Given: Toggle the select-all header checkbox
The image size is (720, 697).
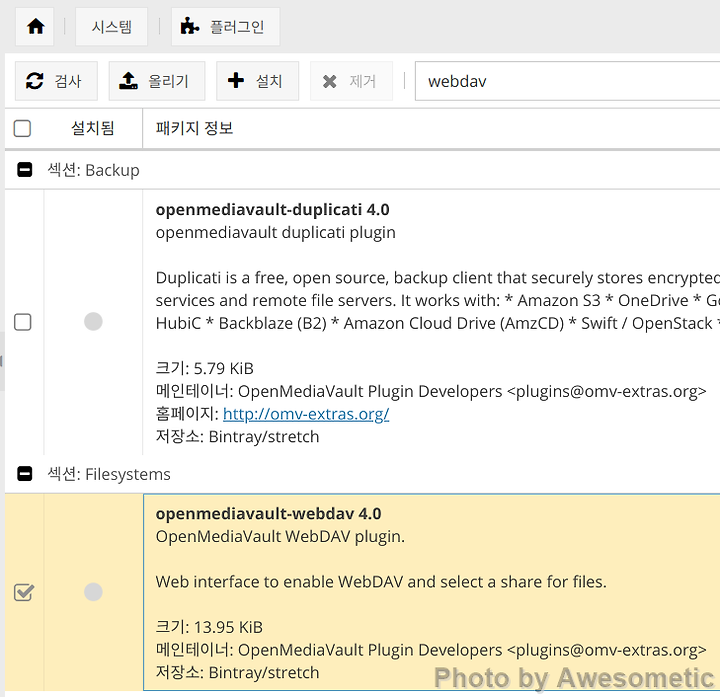Looking at the screenshot, I should coord(22,128).
